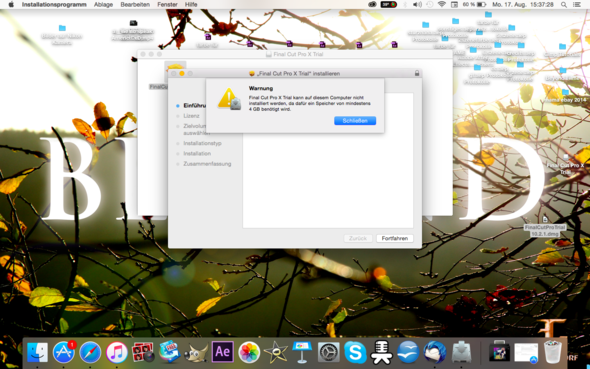
Task: Select the Zusammenfassung step
Action: pos(207,164)
